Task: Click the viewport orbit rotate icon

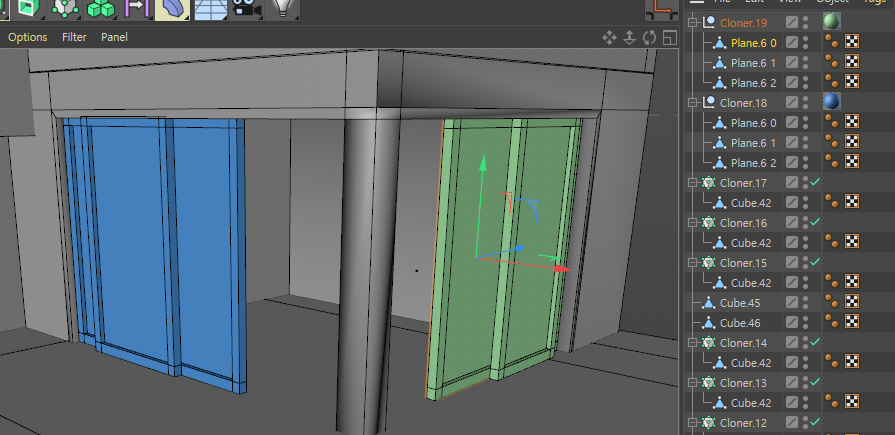Action: pyautogui.click(x=650, y=38)
